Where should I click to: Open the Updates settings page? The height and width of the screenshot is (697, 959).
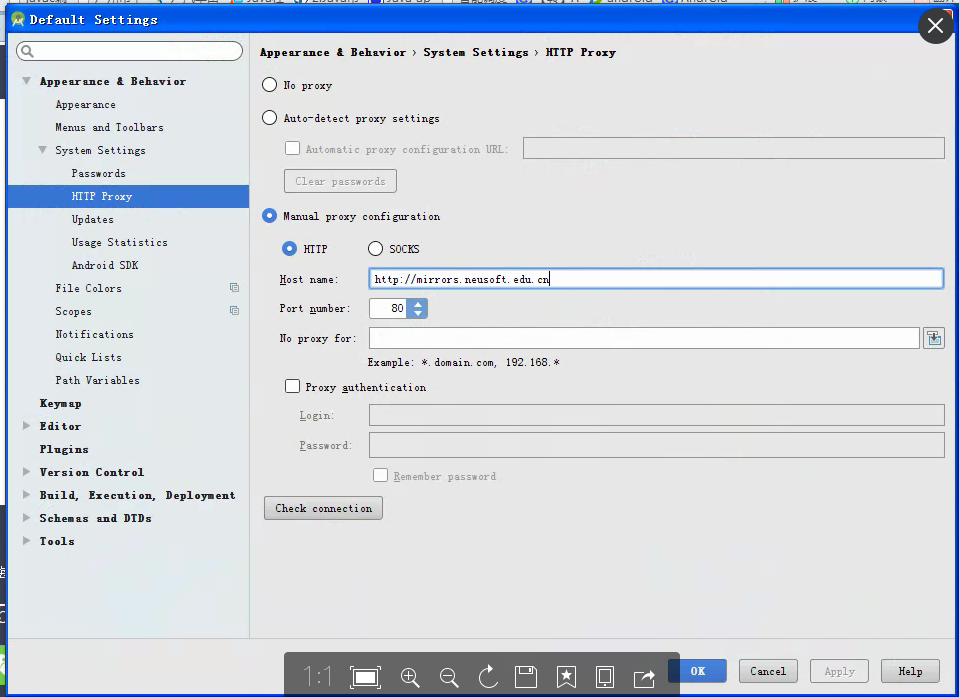pos(92,219)
